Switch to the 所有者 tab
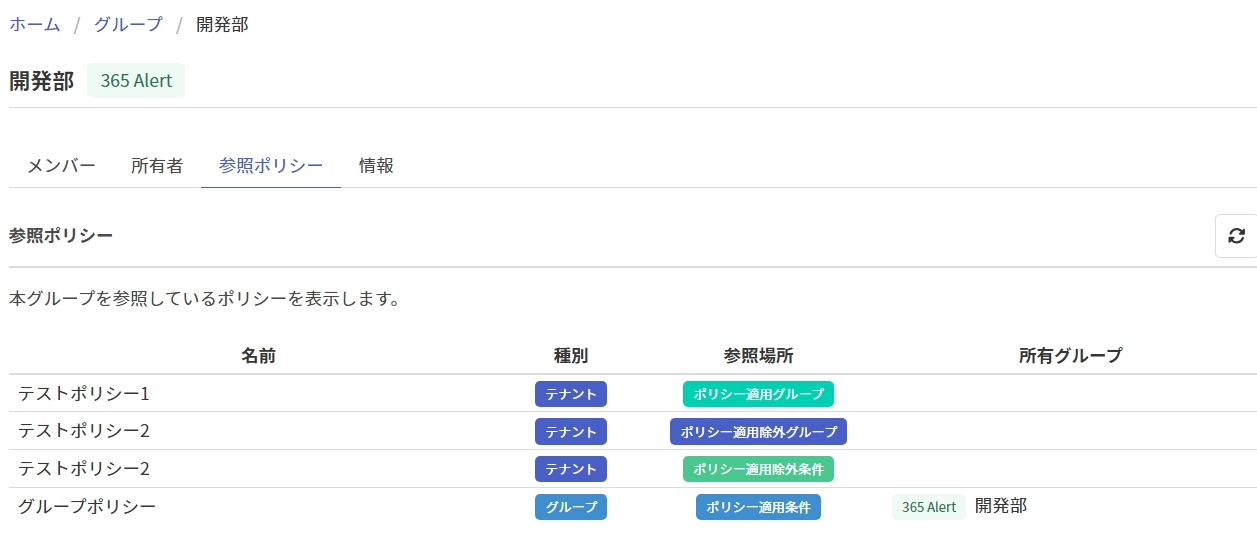Image resolution: width=1257 pixels, height=539 pixels. 157,166
